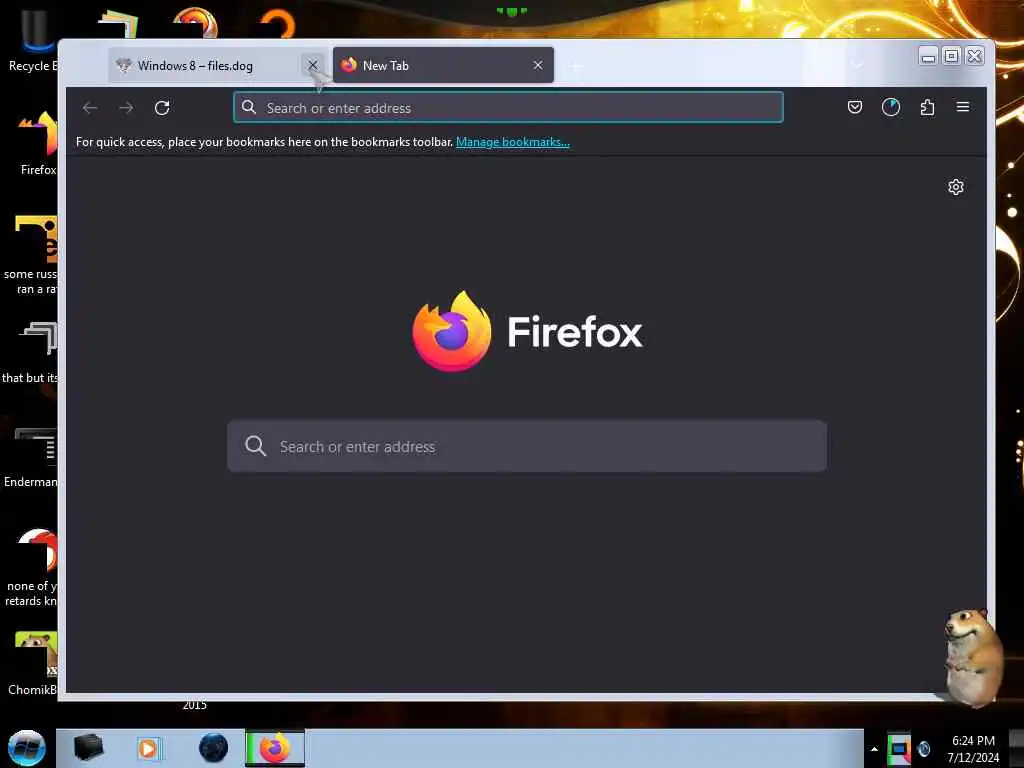Select the 'that but its' desktop icon

tap(31, 353)
